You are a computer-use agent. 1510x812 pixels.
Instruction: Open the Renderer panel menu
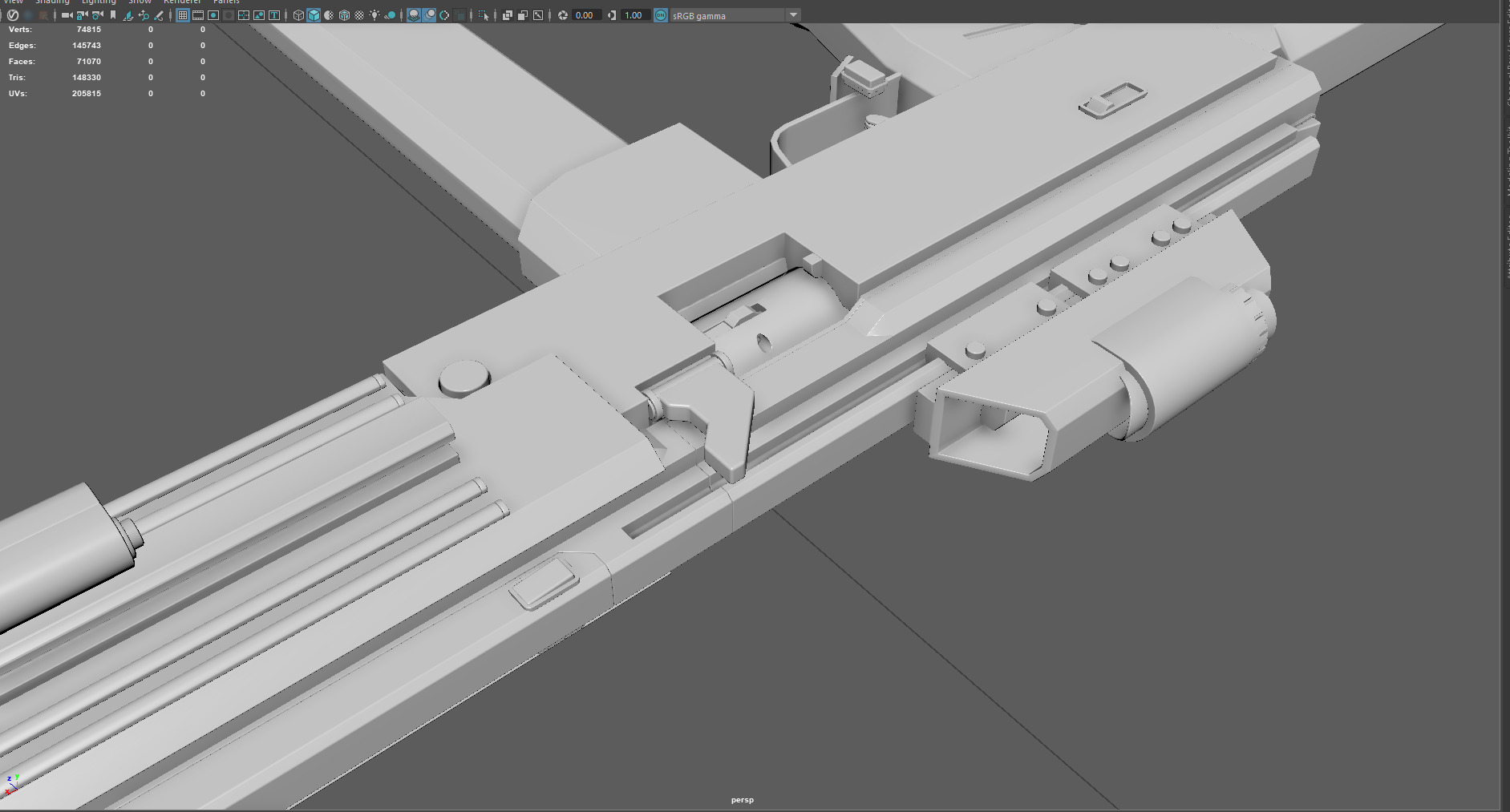[x=182, y=2]
